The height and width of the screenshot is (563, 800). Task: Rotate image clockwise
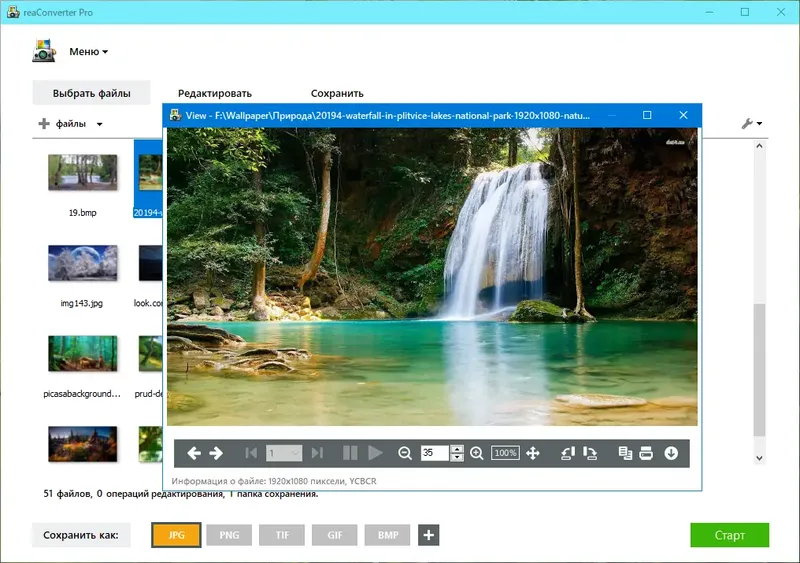(590, 453)
